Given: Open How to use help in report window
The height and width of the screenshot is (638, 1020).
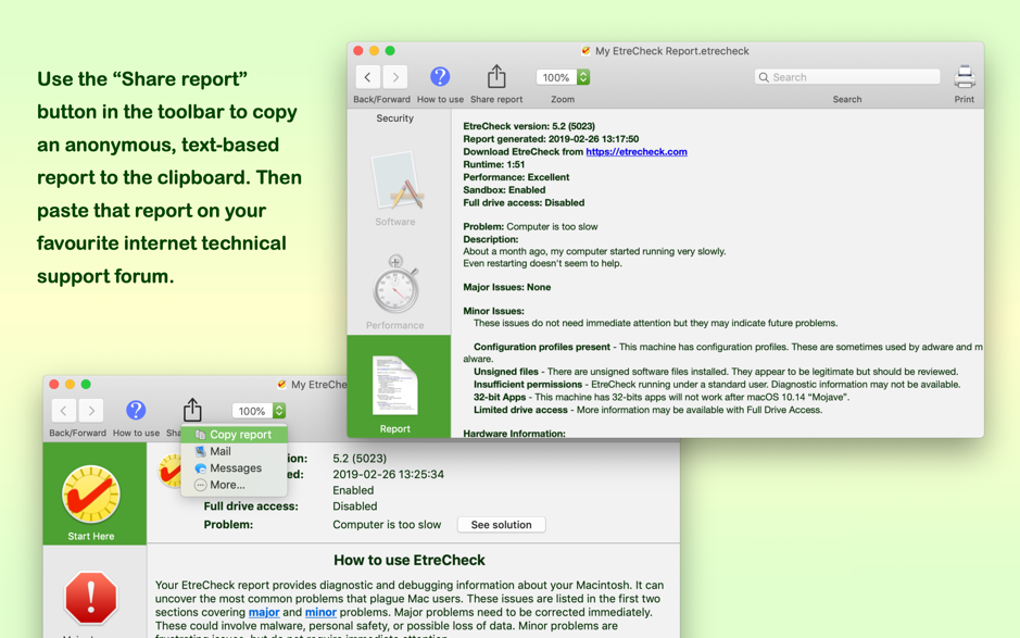Looking at the screenshot, I should (440, 77).
